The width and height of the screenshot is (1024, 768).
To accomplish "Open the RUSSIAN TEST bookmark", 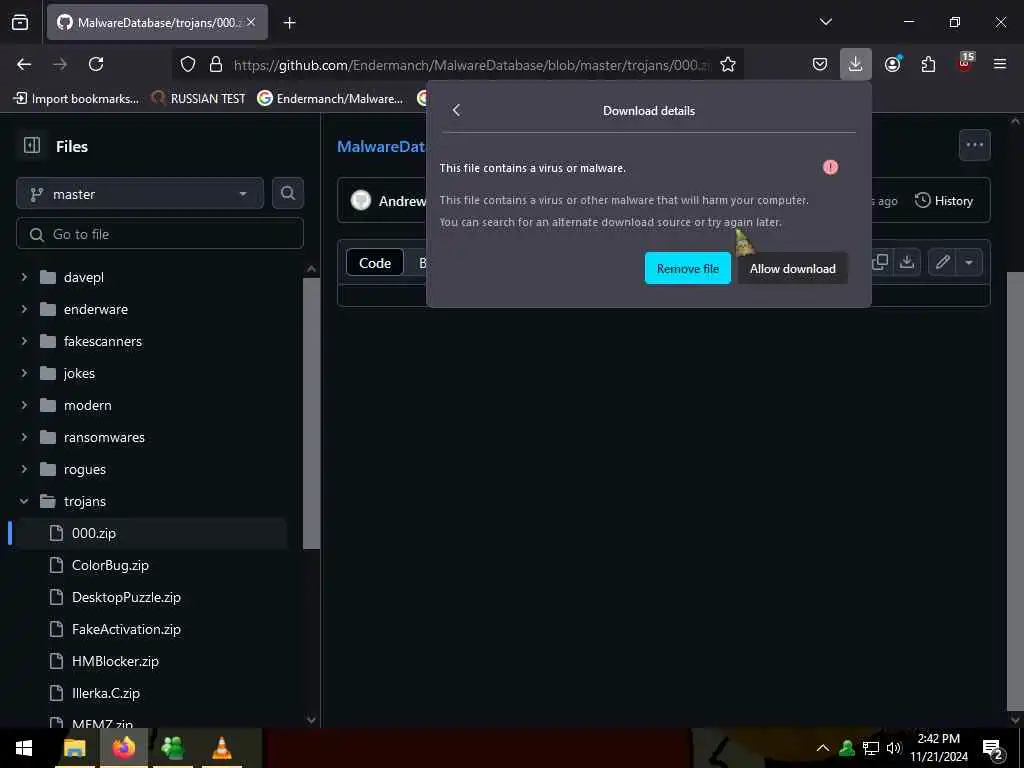I will click(x=199, y=99).
